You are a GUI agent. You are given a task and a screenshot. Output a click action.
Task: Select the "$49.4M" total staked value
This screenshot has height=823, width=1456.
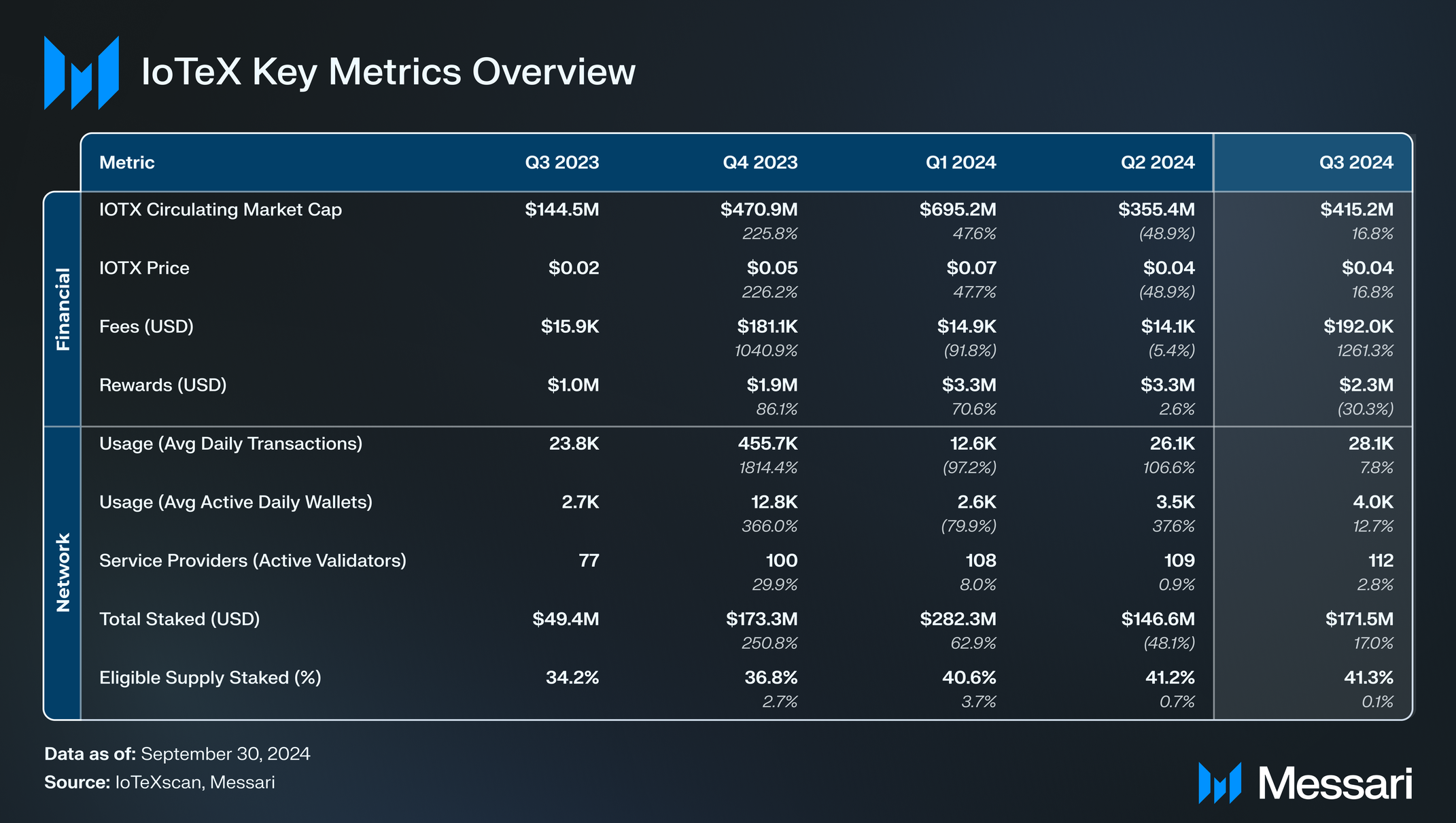click(566, 618)
